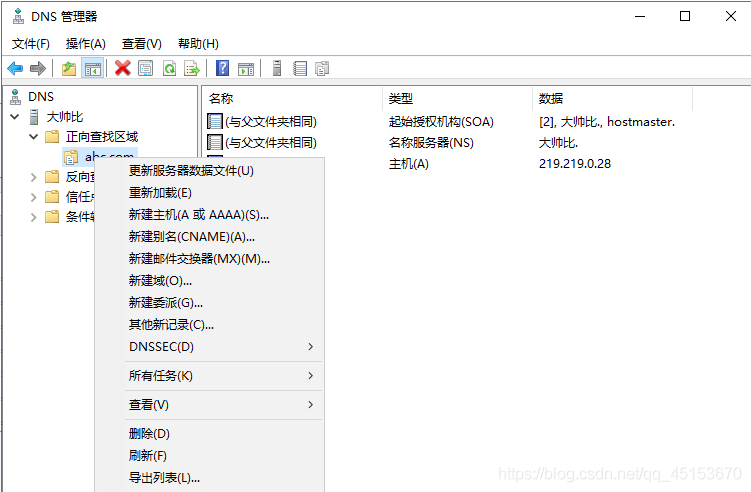Click the 219.219.0.28 data cell
The width and height of the screenshot is (751, 492).
click(575, 164)
